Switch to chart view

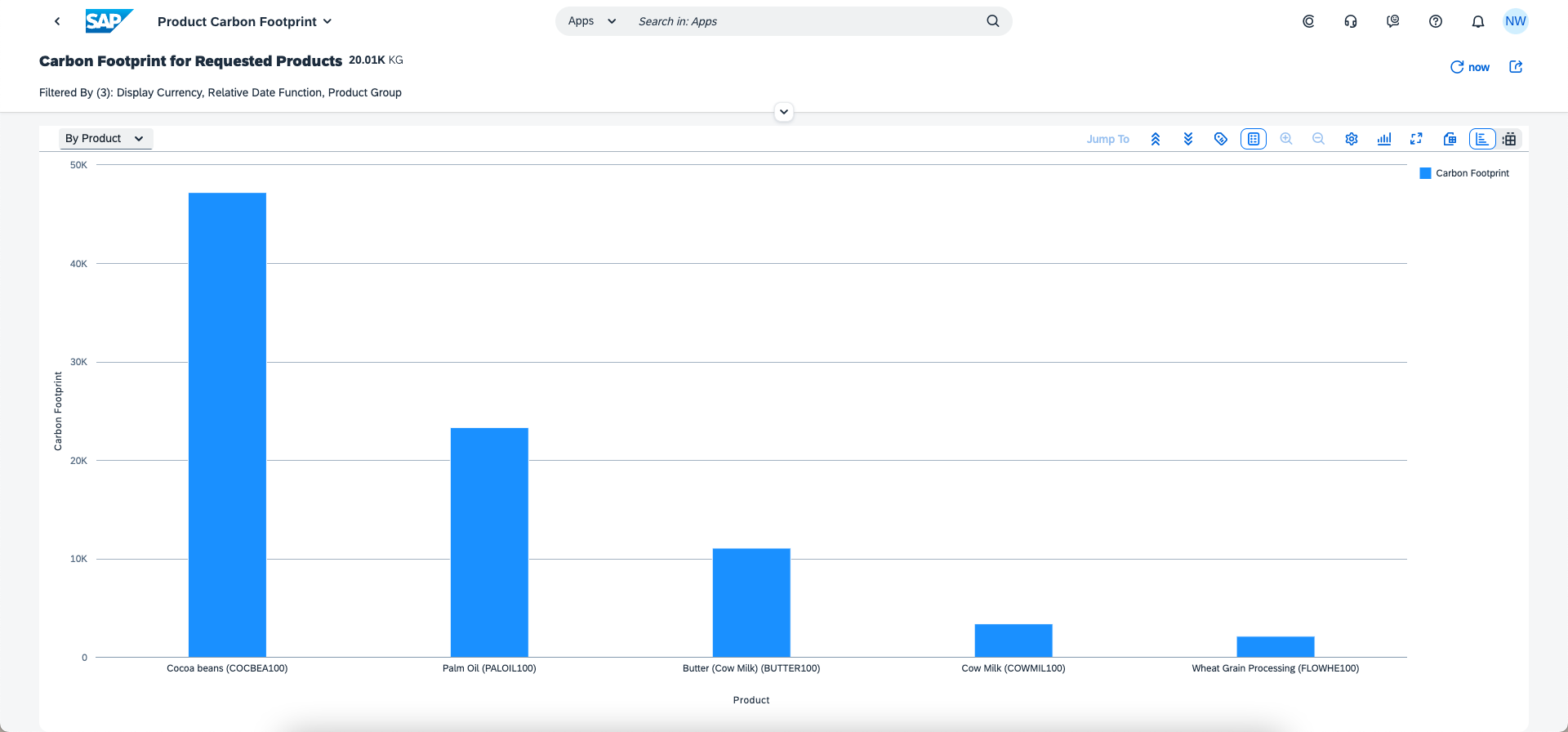[1482, 139]
